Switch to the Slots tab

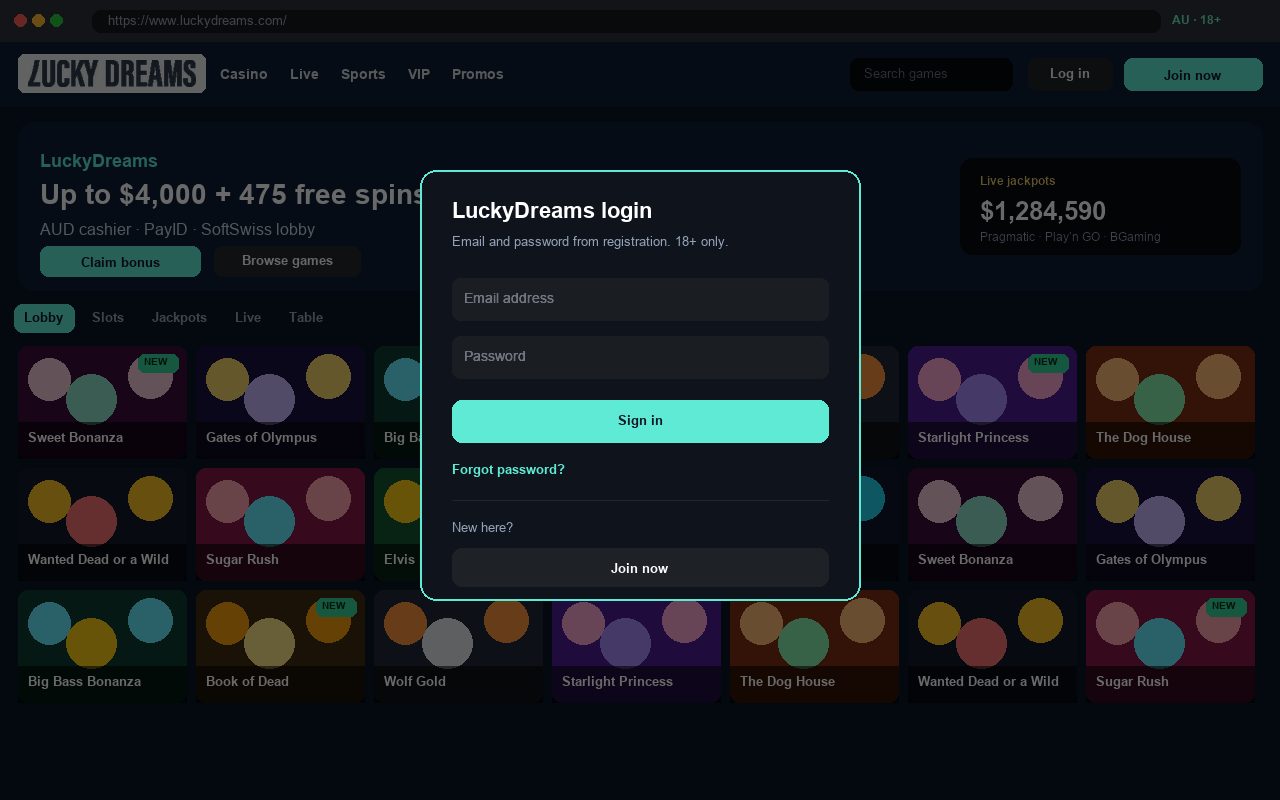108,318
